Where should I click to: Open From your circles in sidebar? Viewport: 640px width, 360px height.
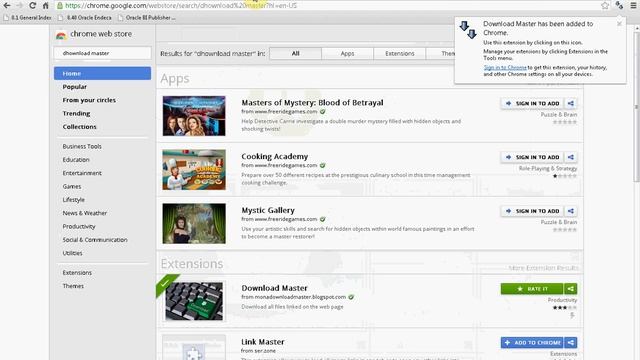coord(89,100)
